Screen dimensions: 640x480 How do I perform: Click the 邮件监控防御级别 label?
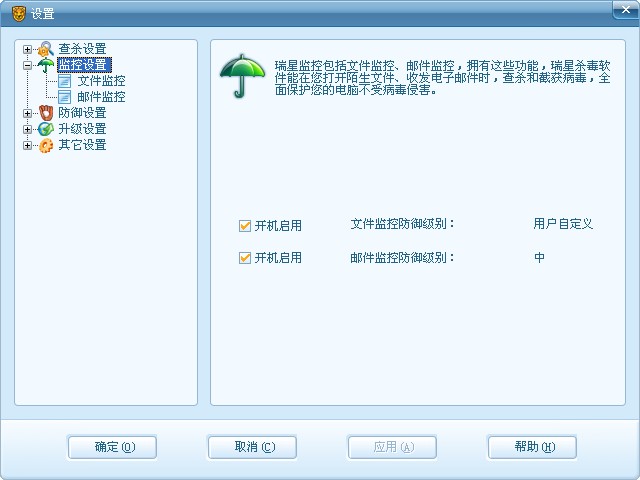pyautogui.click(x=402, y=258)
